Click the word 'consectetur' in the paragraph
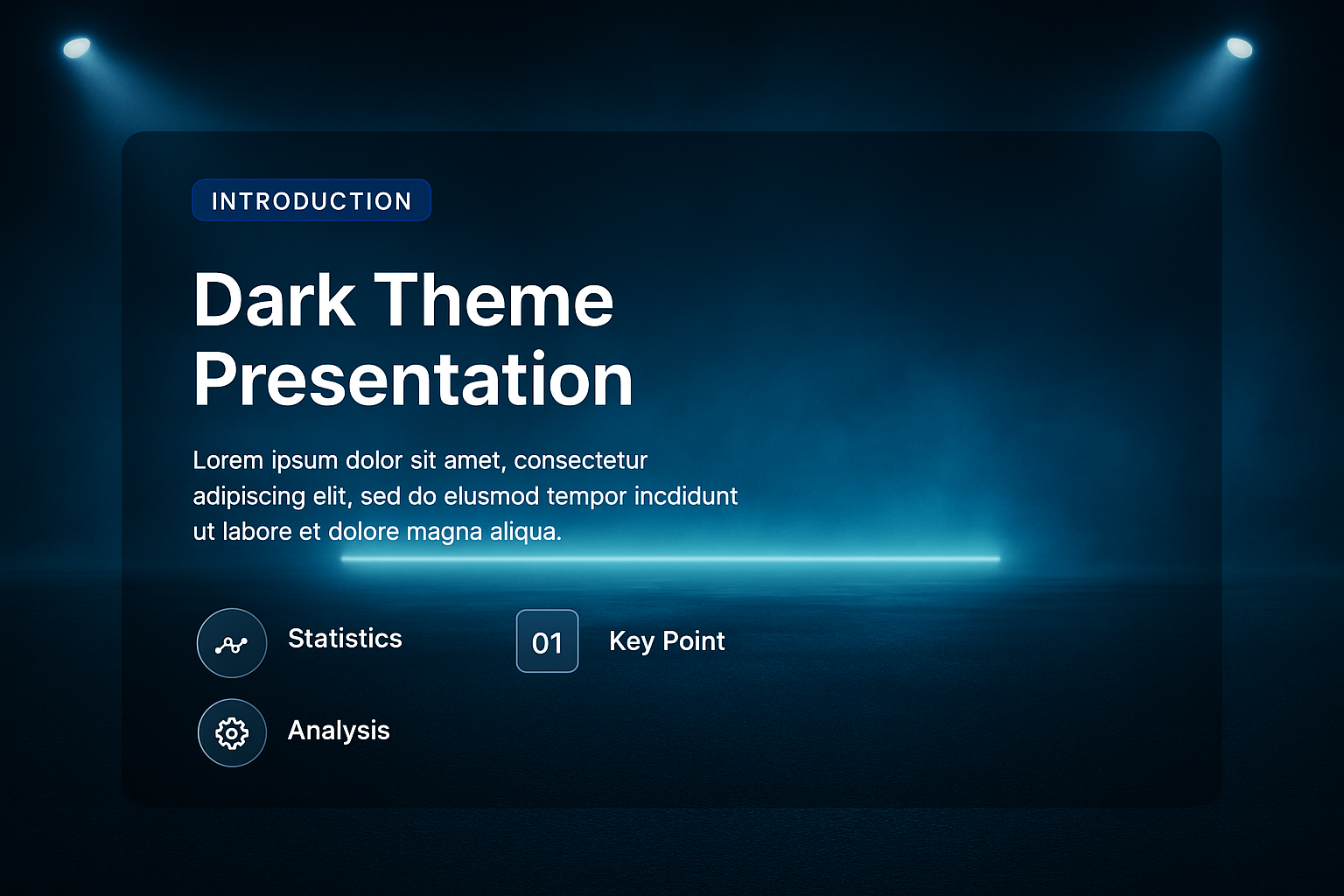 581,460
